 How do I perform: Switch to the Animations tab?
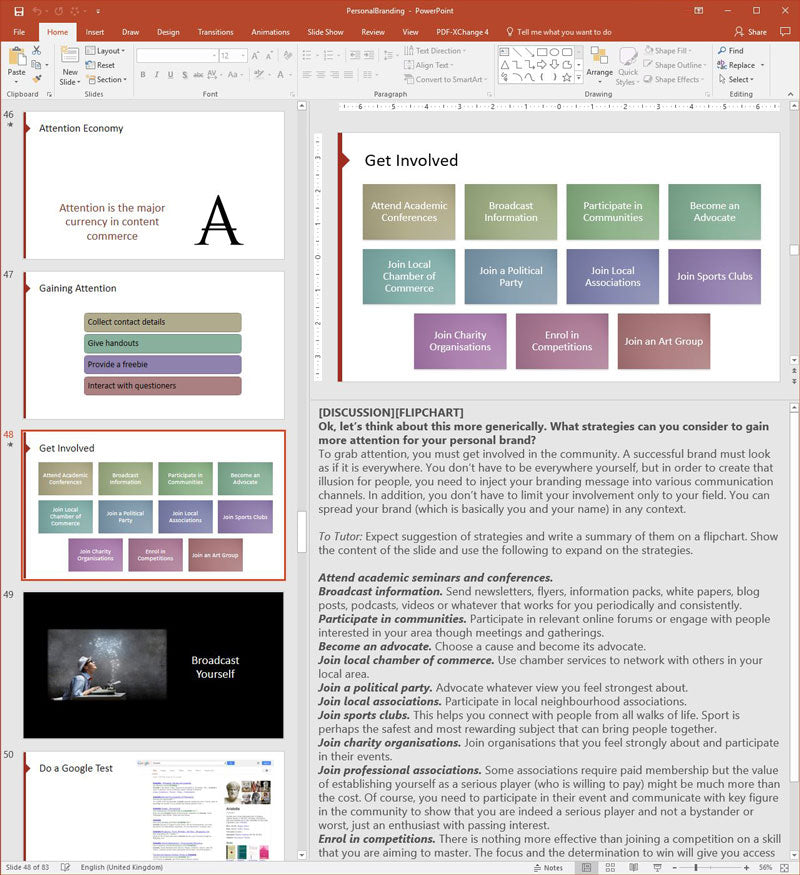point(270,32)
